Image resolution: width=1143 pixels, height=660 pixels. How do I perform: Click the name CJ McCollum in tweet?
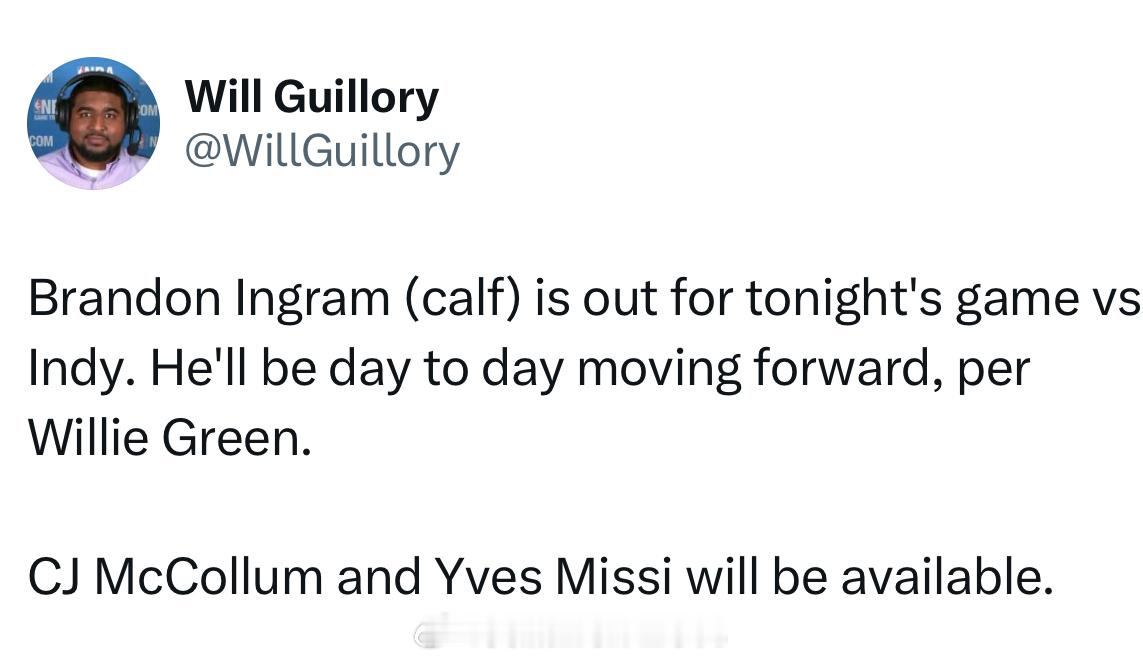[x=176, y=577]
